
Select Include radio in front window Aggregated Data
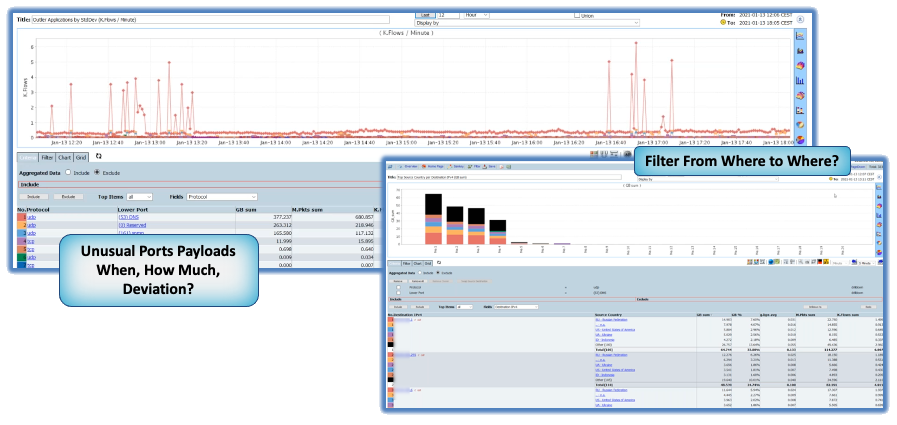tap(420, 273)
